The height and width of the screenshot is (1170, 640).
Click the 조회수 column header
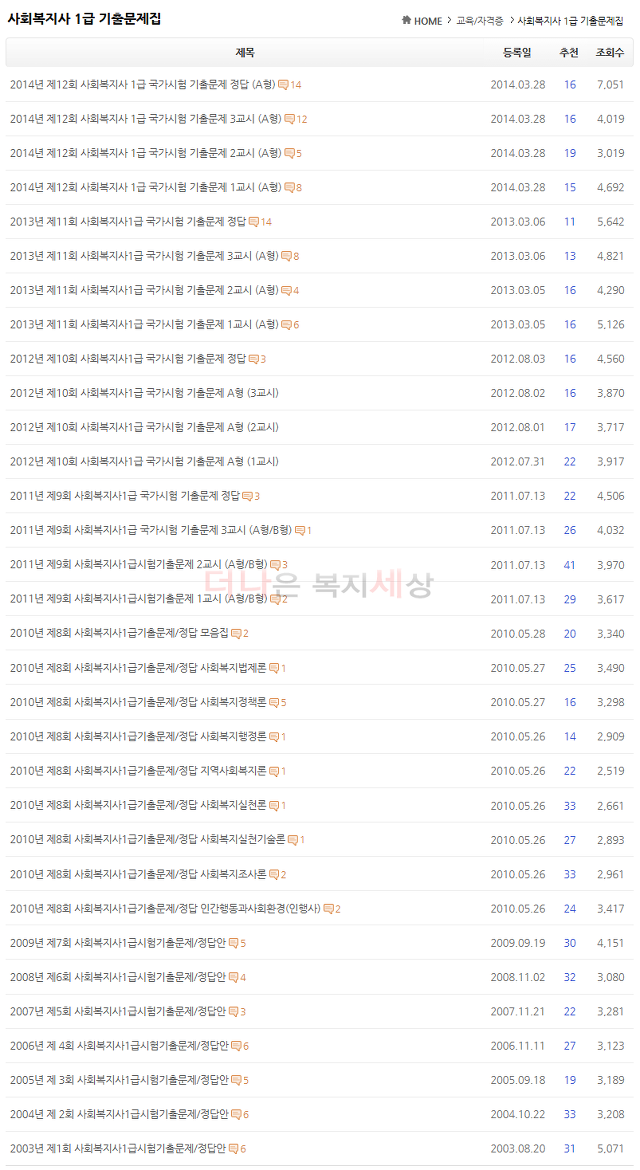(610, 52)
